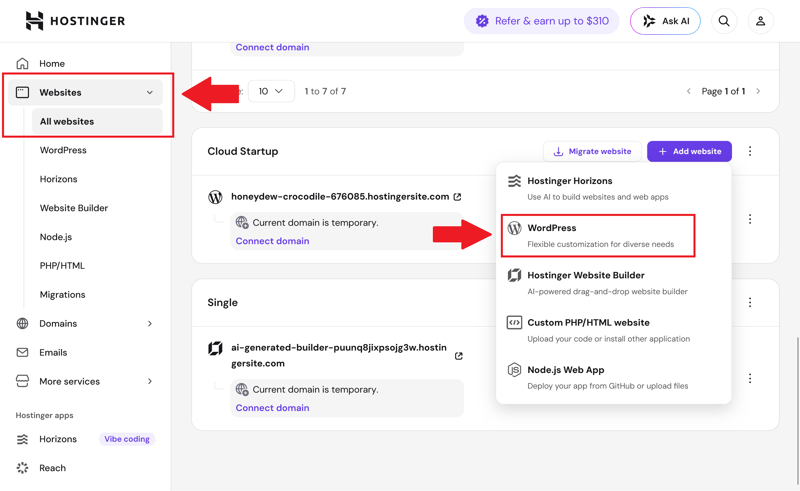Click Refer & earn up to $310 banner

coord(541,21)
